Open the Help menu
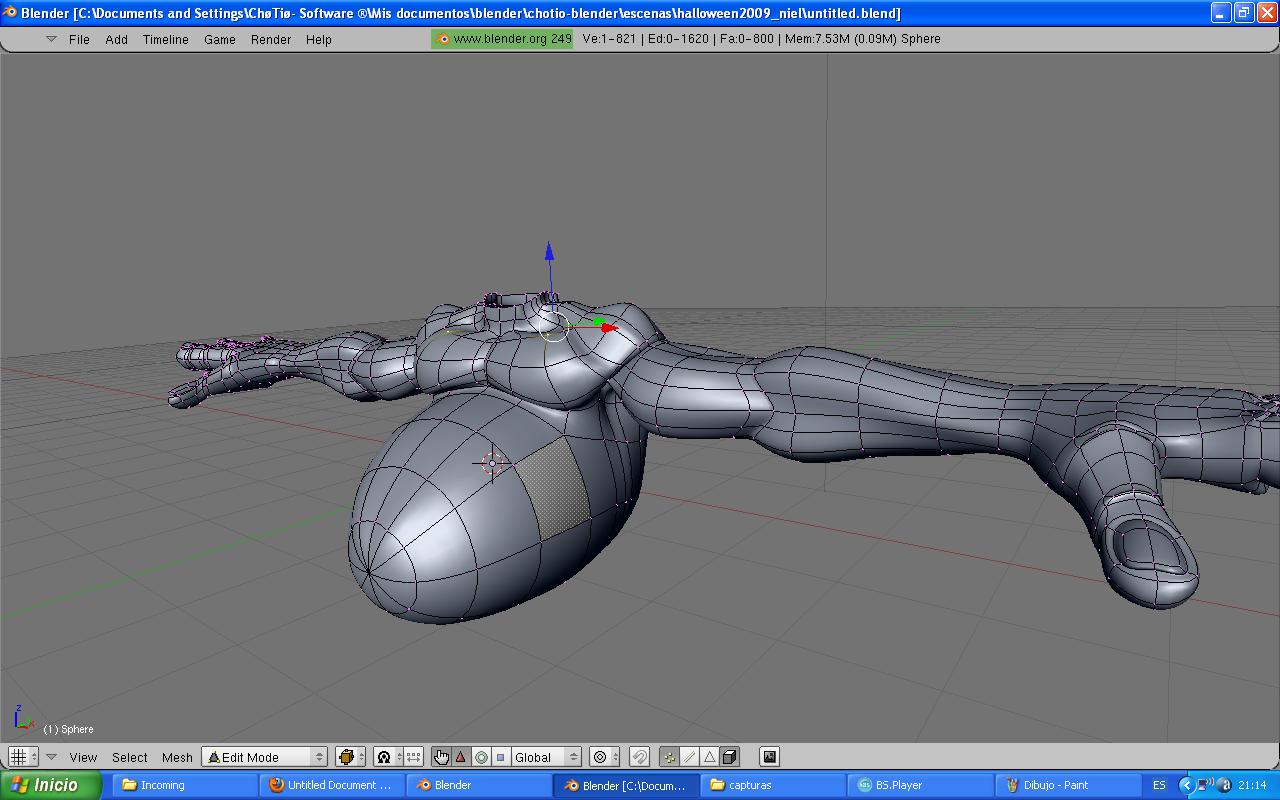The image size is (1280, 800). coord(319,39)
